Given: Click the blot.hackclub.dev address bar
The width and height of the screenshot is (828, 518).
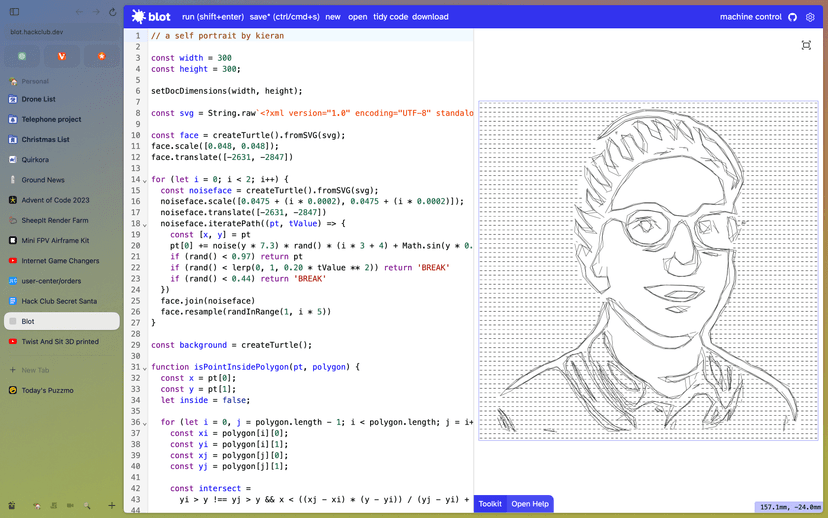Looking at the screenshot, I should (x=60, y=32).
